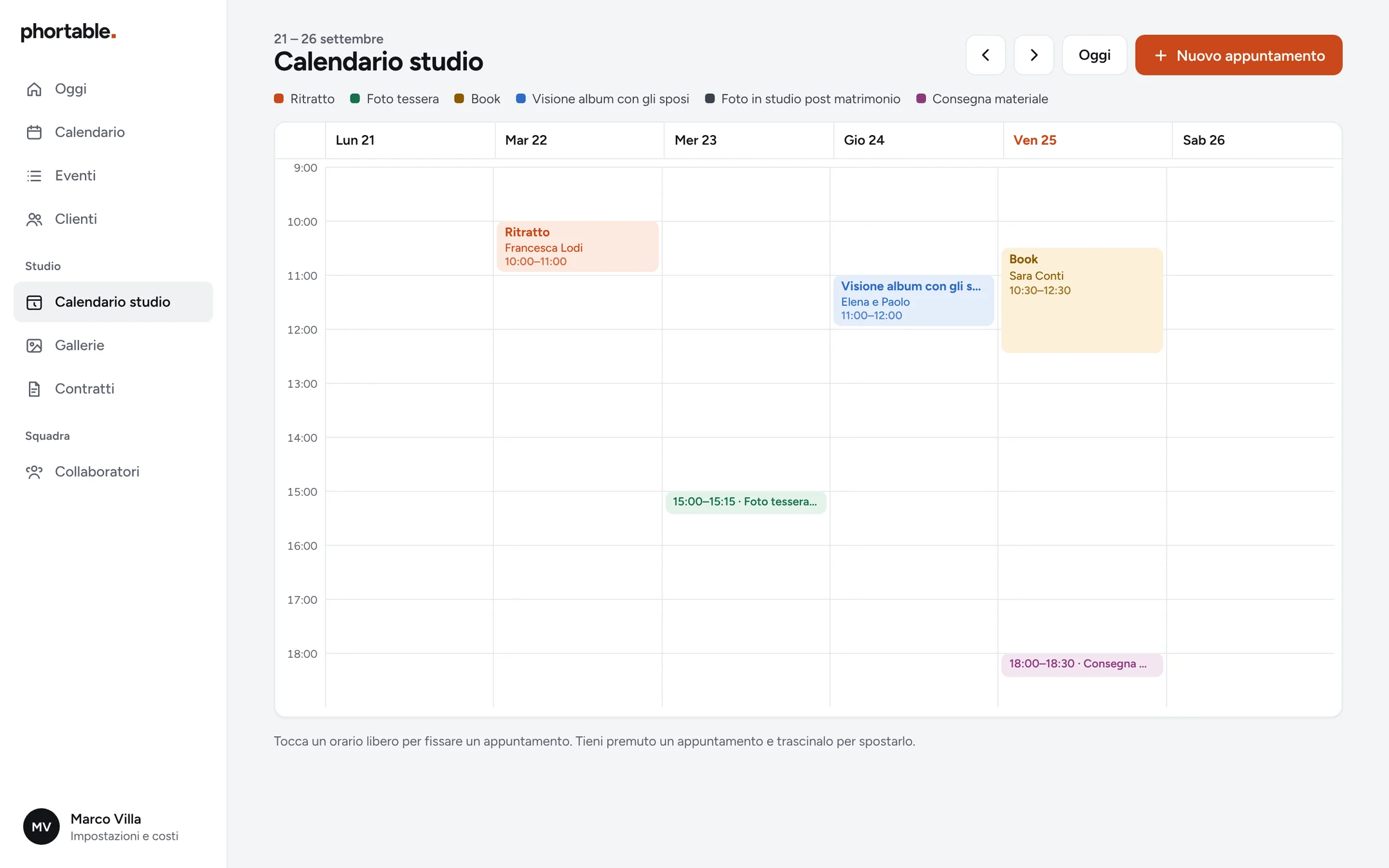
Task: Jump to today with Oggi button
Action: (x=1094, y=55)
